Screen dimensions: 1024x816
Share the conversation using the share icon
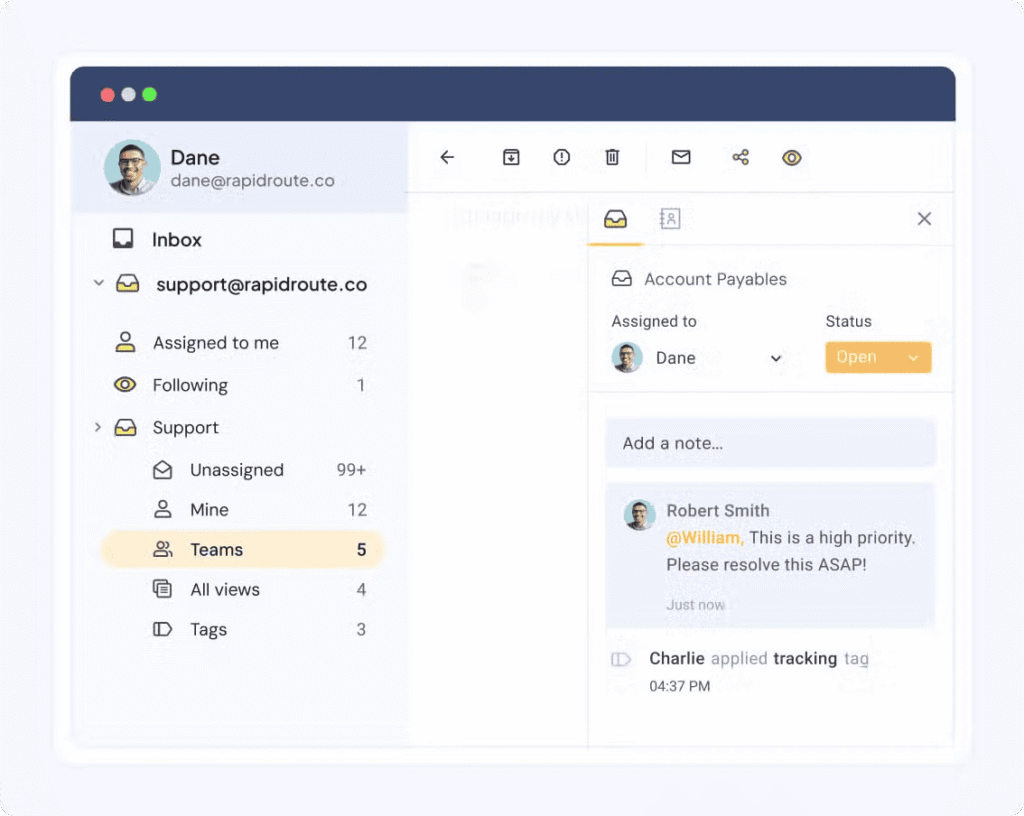coord(740,157)
